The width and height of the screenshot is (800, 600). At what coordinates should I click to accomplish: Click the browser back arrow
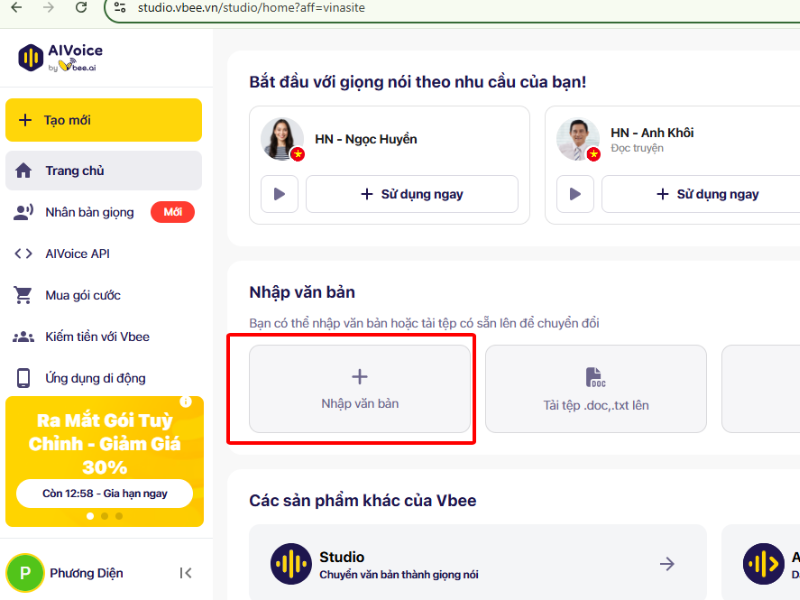pyautogui.click(x=17, y=8)
